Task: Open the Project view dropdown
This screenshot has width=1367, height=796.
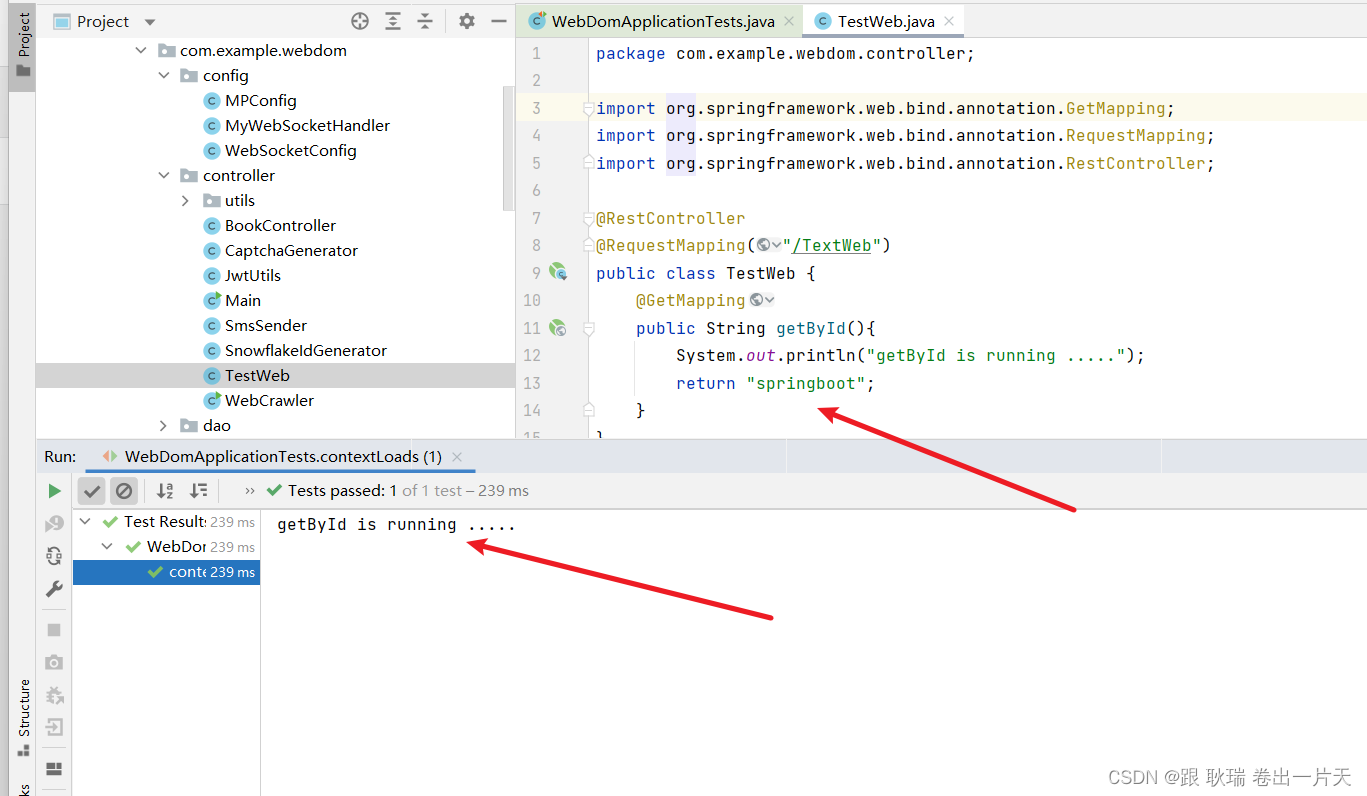Action: tap(150, 21)
